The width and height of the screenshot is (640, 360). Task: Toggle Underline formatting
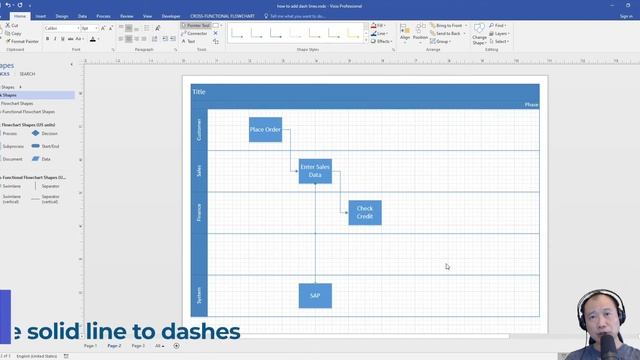click(63, 39)
